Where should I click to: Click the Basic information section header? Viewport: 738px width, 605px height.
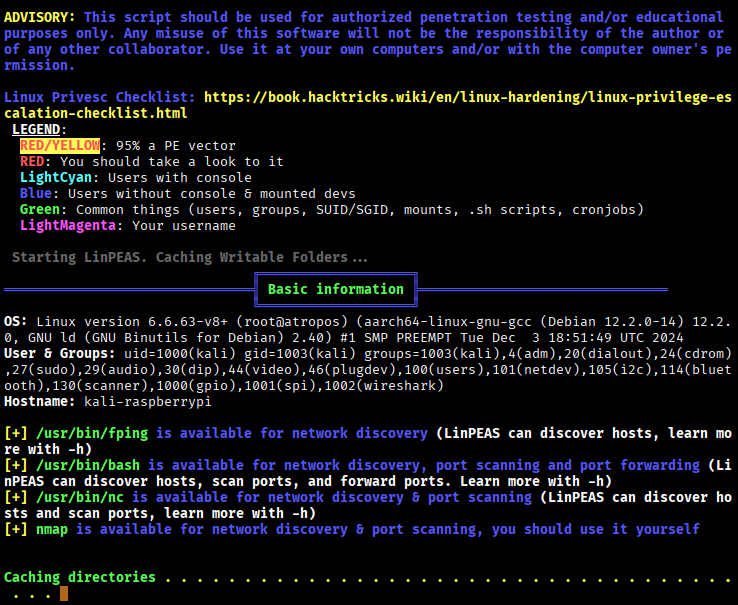point(335,289)
